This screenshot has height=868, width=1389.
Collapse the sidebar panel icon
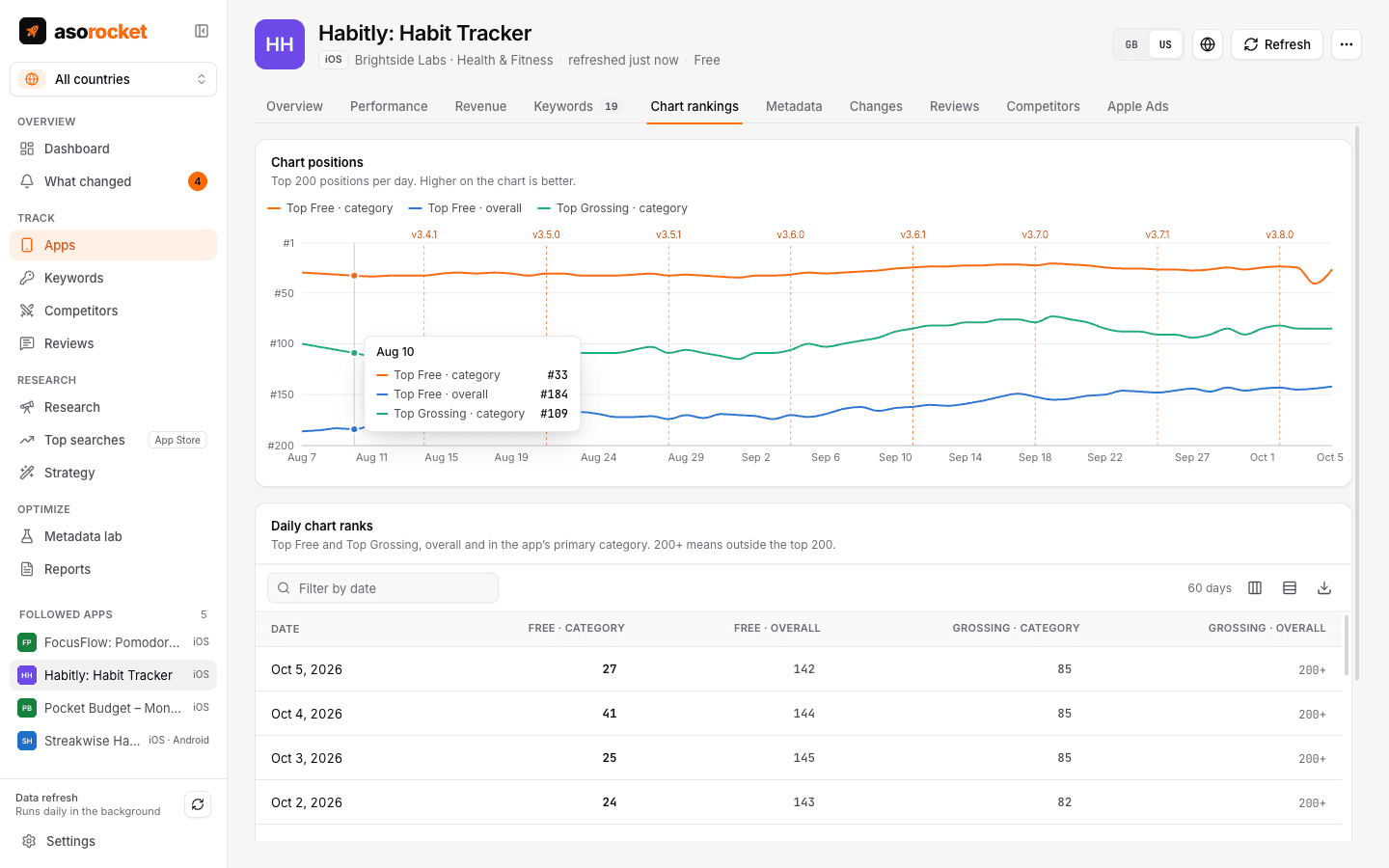(202, 31)
